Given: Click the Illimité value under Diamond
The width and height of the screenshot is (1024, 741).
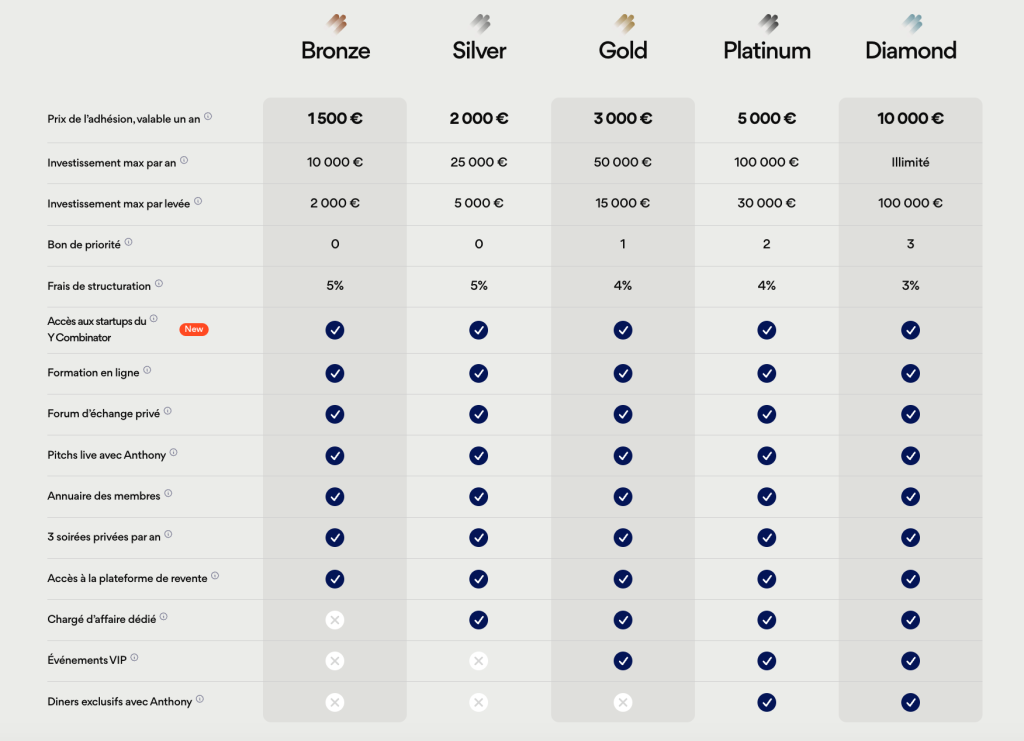Looking at the screenshot, I should click(x=910, y=163).
